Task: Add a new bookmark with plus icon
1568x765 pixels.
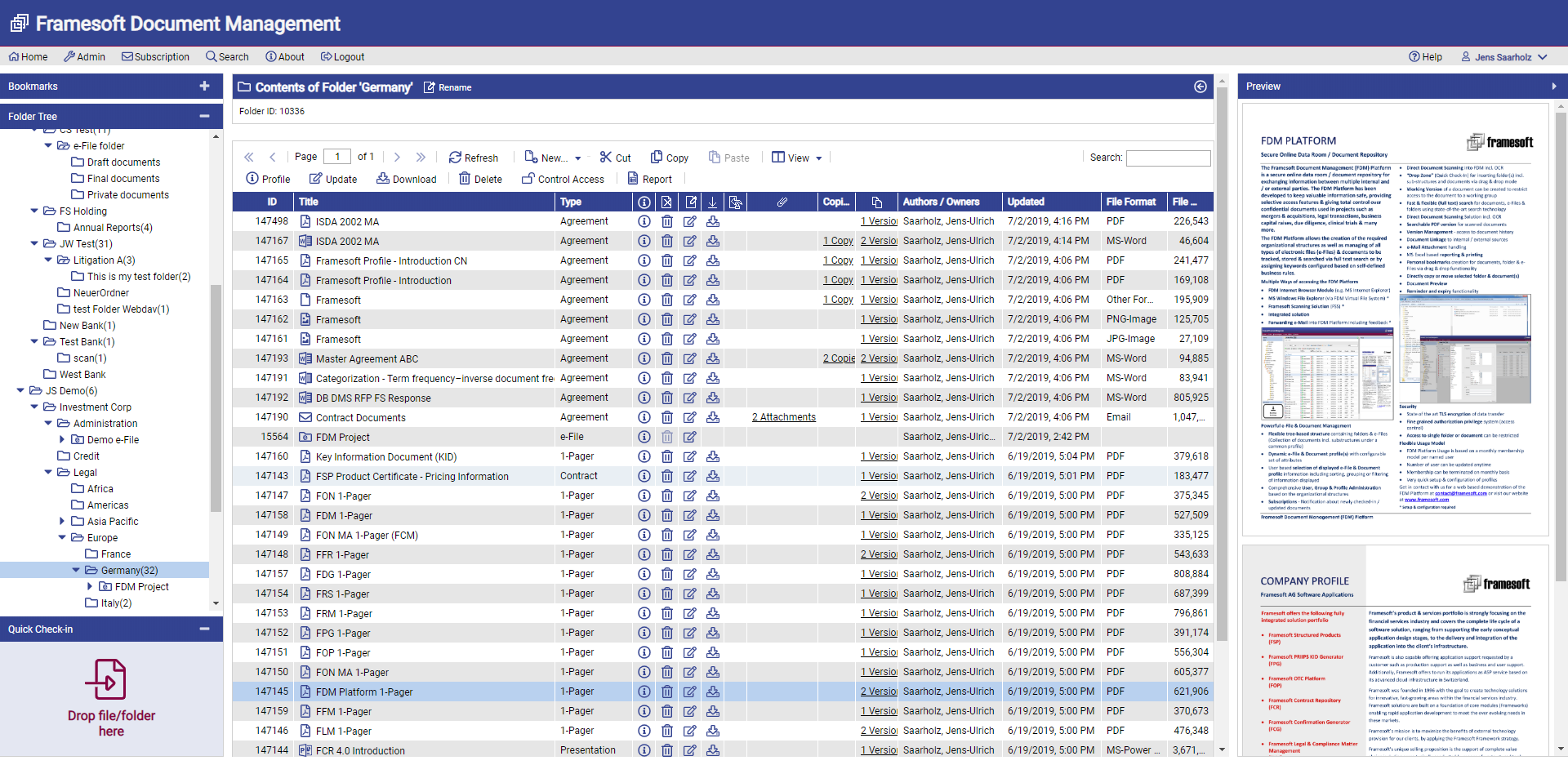Action: [x=204, y=86]
